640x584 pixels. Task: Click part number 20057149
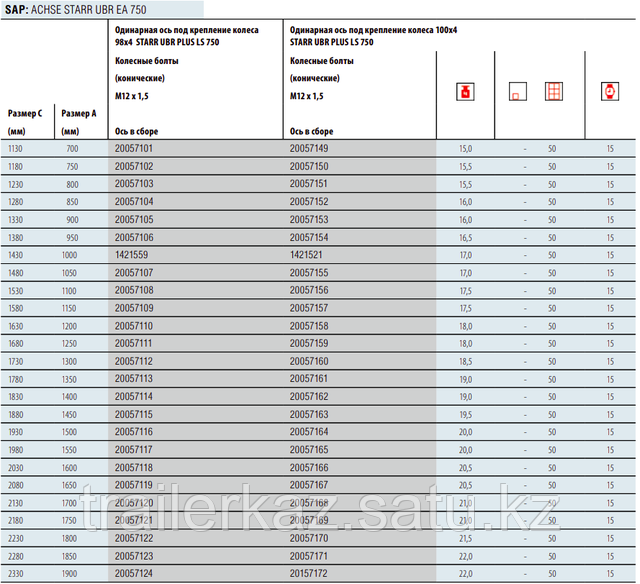pyautogui.click(x=309, y=149)
